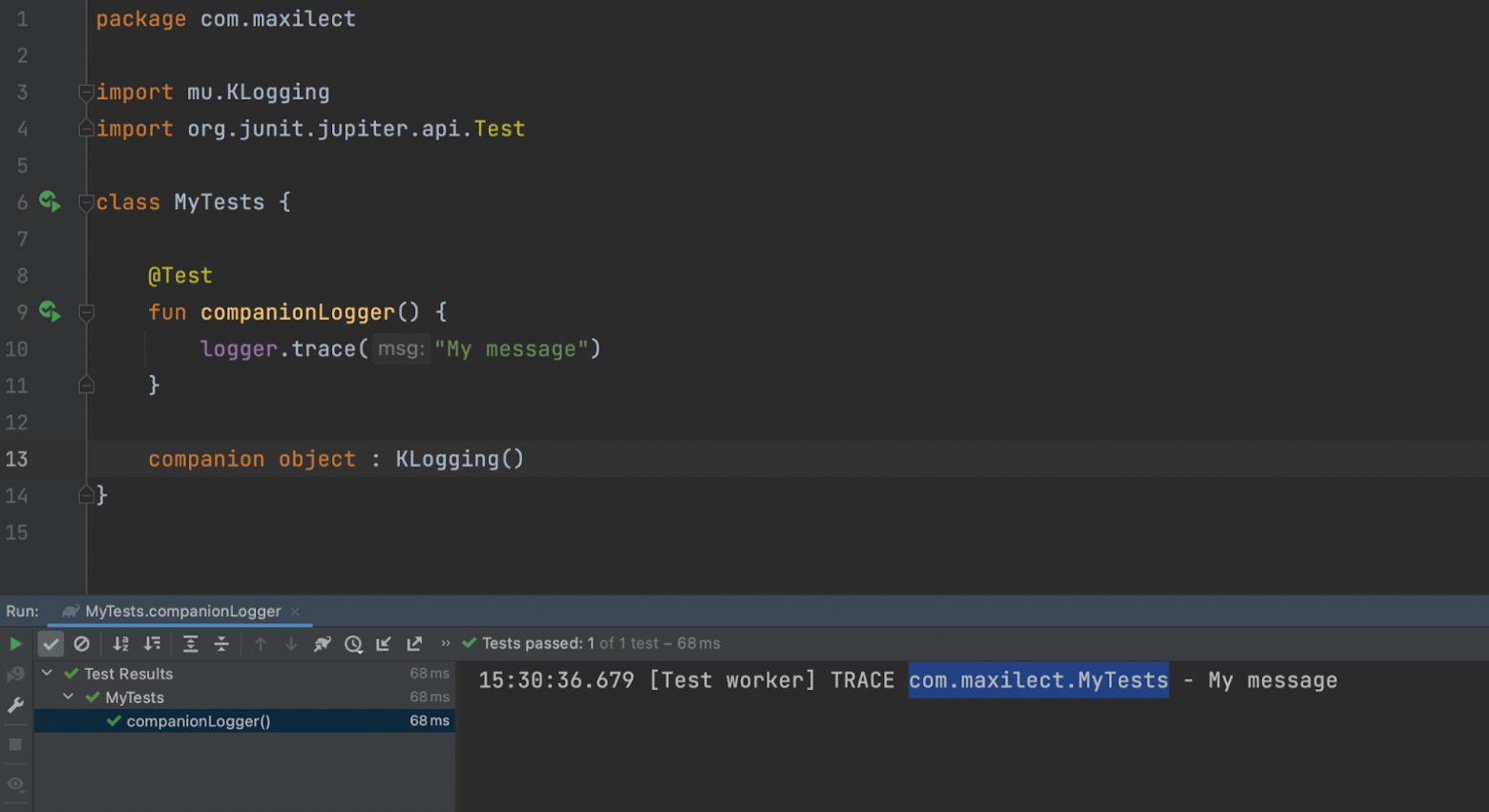Click the msg: parameter hint on line 10
The height and width of the screenshot is (812, 1489).
click(401, 349)
